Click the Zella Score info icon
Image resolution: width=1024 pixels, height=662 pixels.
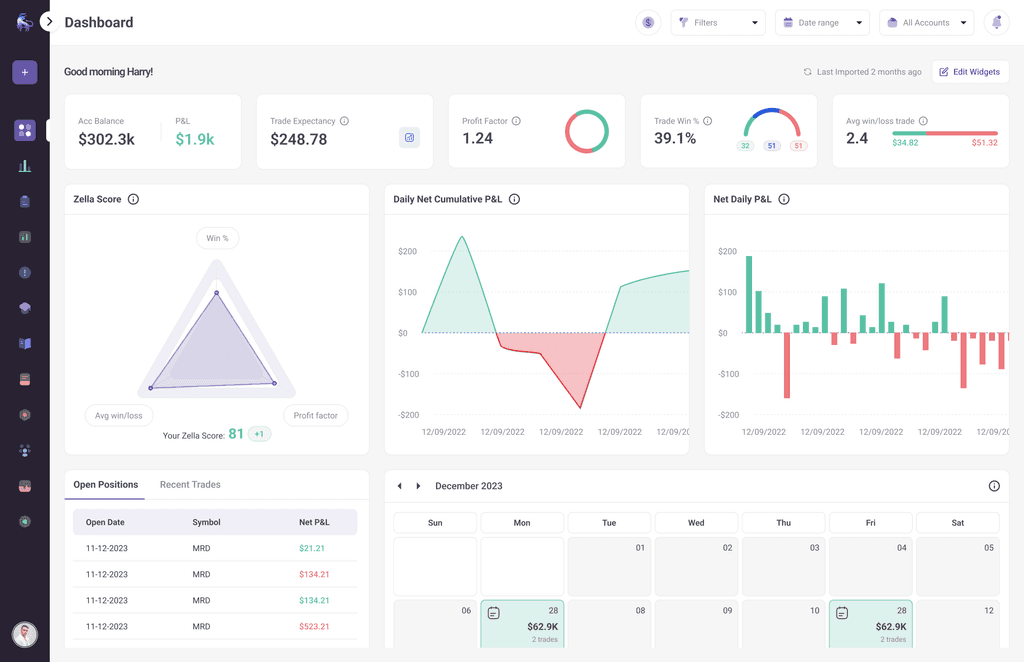pos(133,199)
